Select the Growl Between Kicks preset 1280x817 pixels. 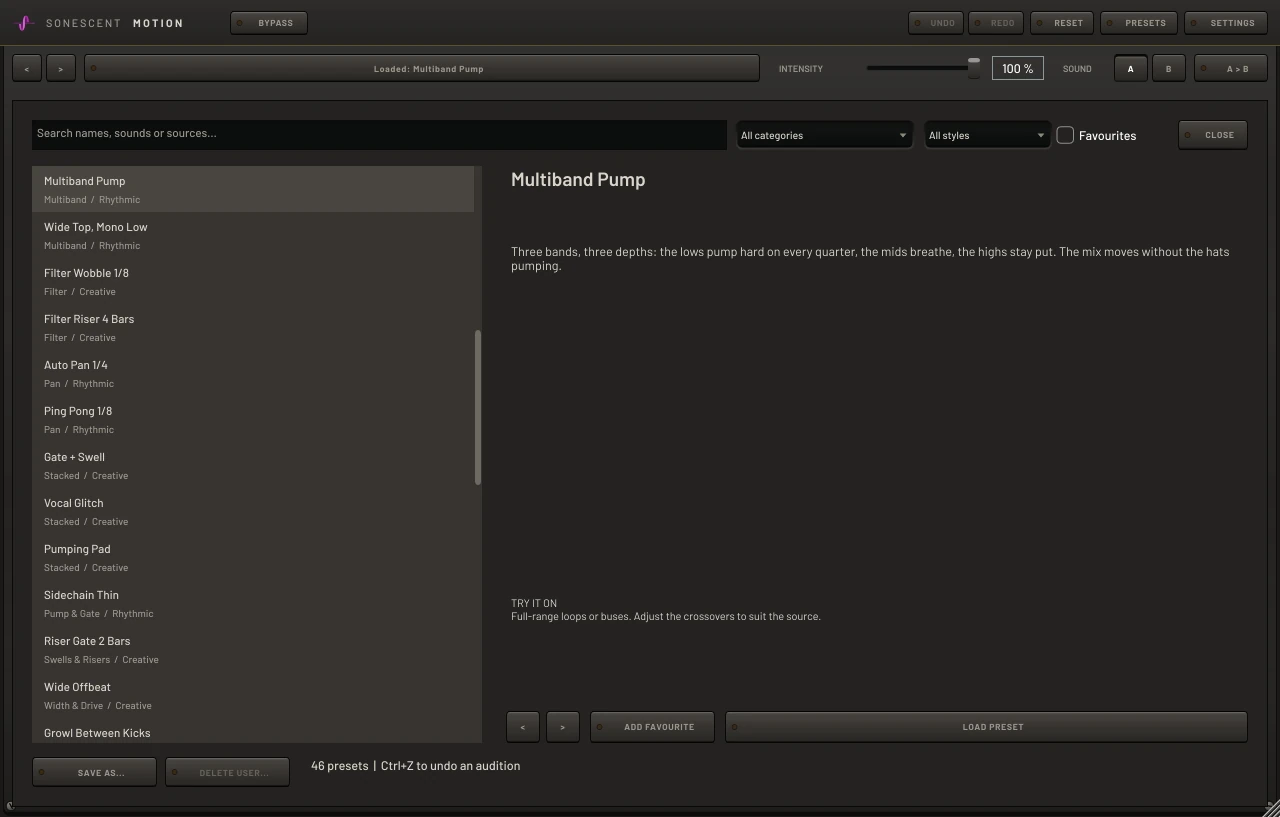(x=253, y=731)
